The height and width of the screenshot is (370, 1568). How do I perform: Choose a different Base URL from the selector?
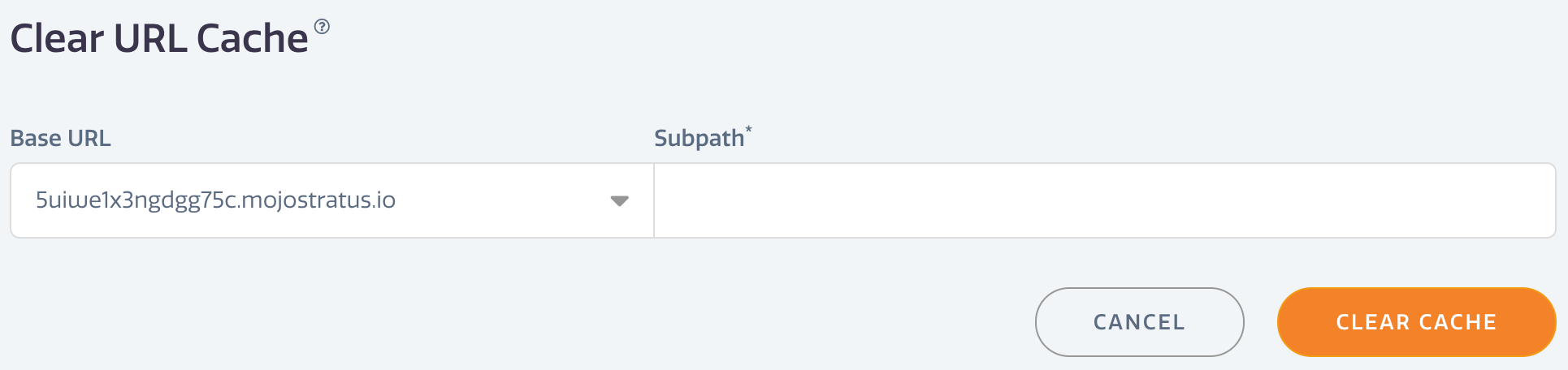pyautogui.click(x=331, y=200)
